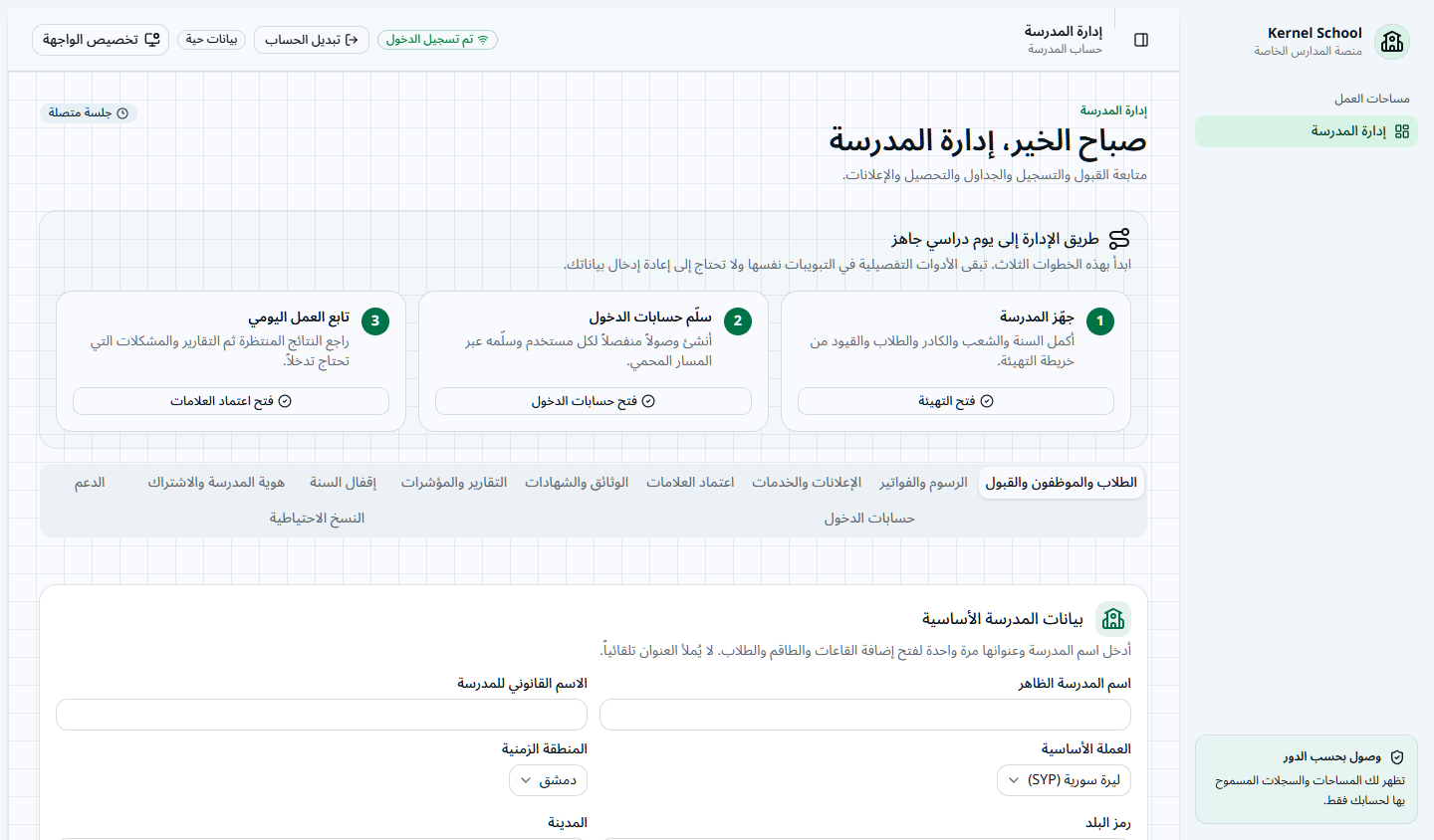Click the إدارة المدرسة header title
Viewport: 1434px width, 840px height.
click(x=1064, y=32)
